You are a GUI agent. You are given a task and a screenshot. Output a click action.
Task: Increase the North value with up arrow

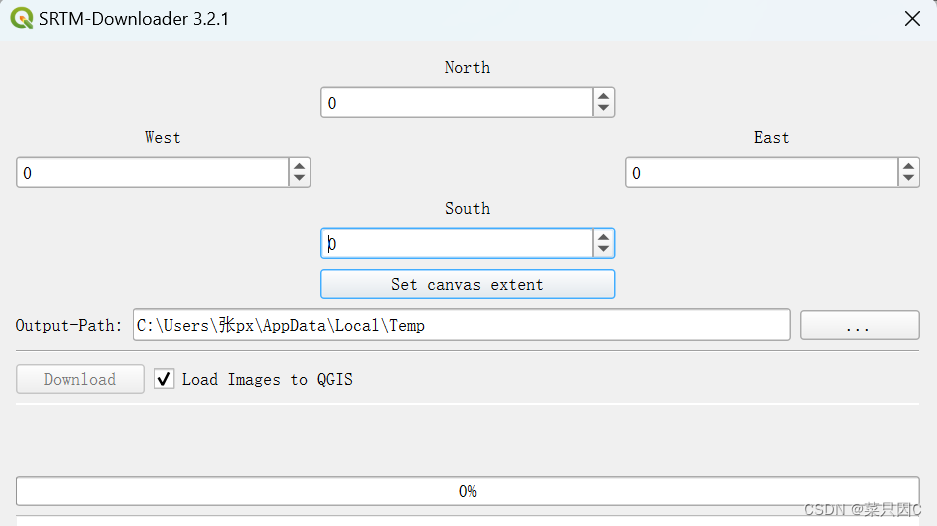click(604, 97)
